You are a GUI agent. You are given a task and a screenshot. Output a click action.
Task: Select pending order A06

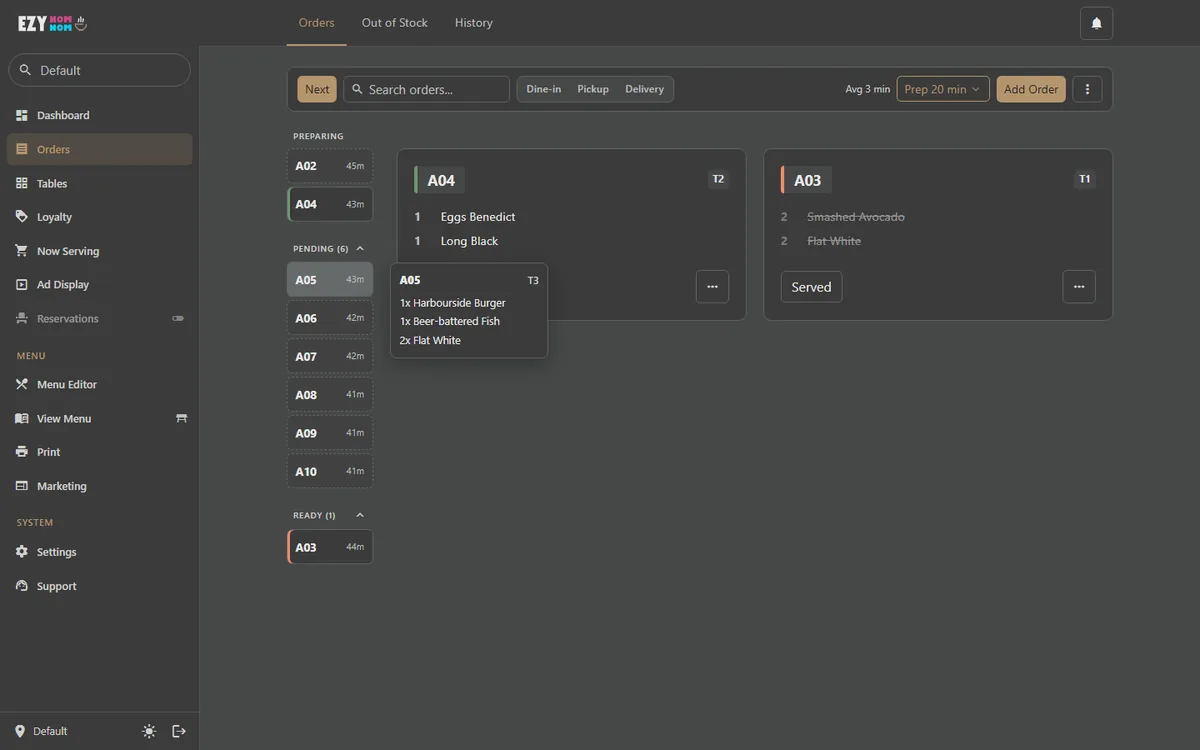click(330, 318)
